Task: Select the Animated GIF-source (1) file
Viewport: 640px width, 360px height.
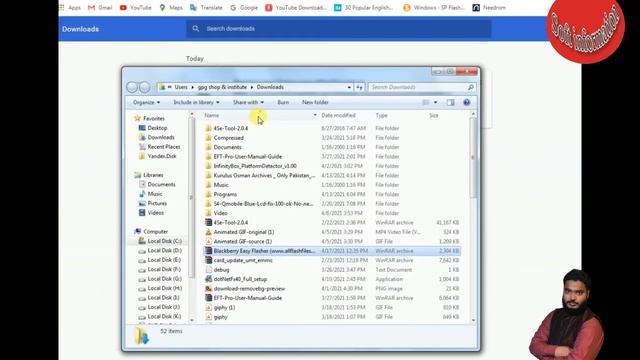Action: [242, 241]
